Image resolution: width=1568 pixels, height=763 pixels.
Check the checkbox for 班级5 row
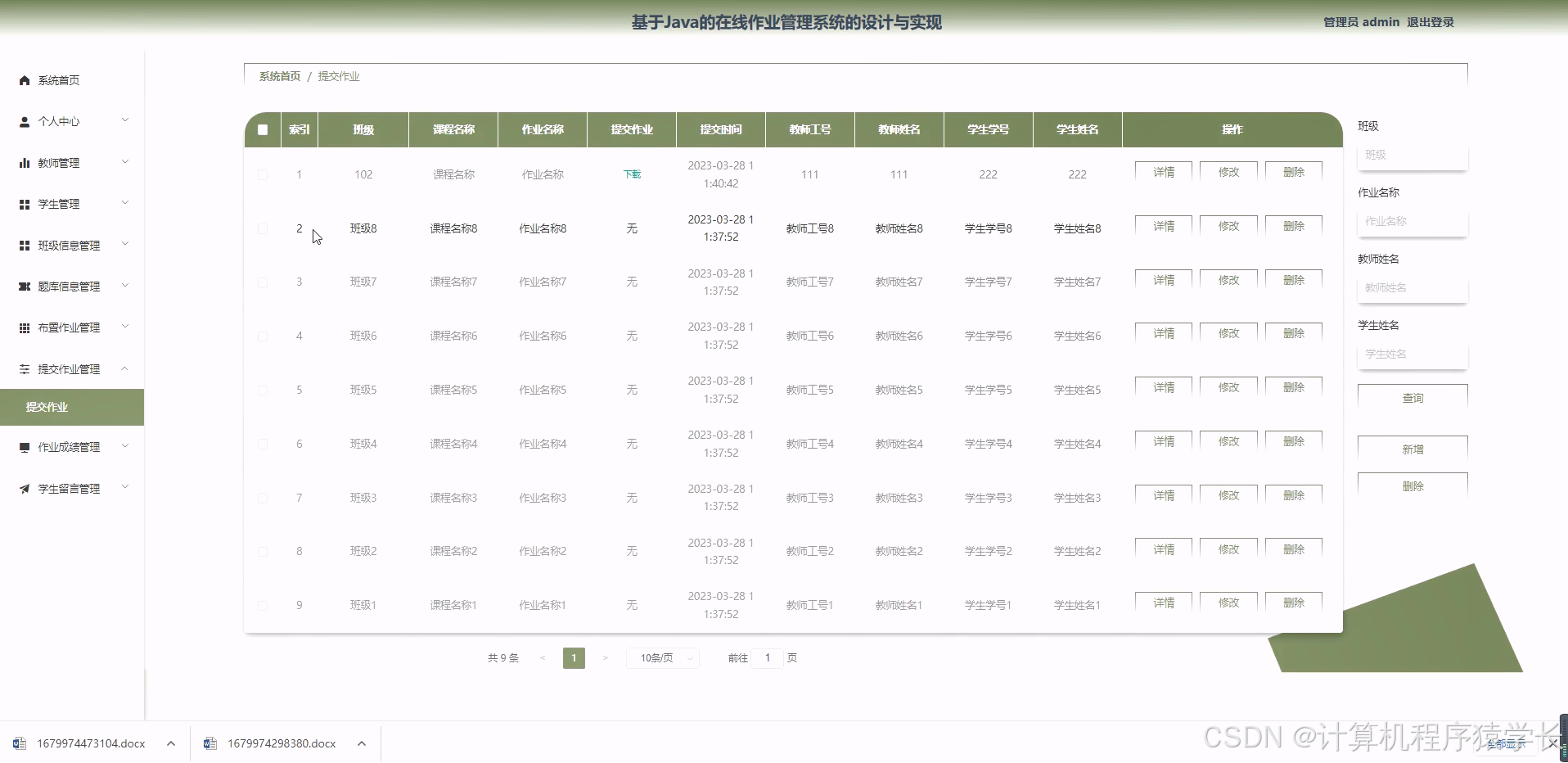263,391
